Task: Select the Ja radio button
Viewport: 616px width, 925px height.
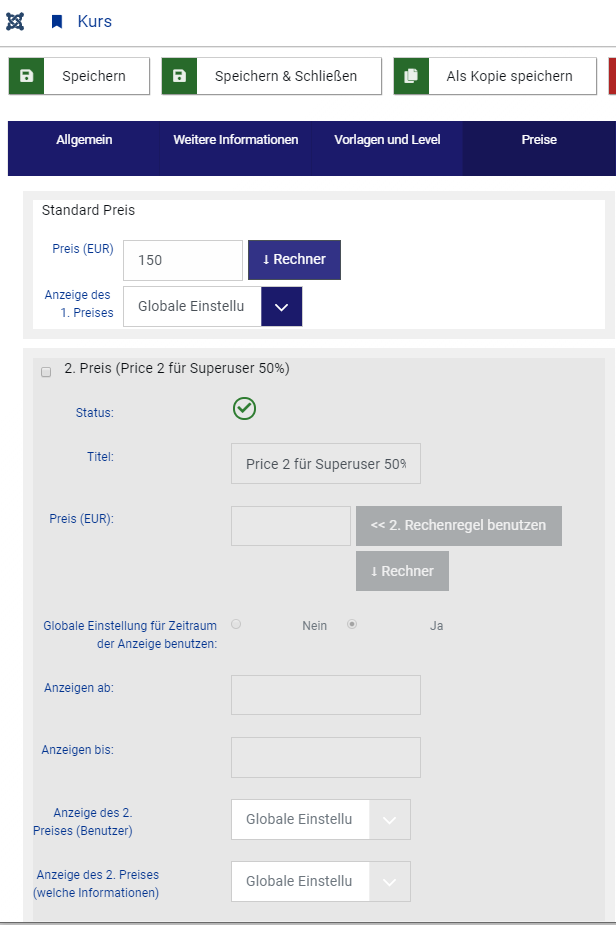Action: point(352,624)
